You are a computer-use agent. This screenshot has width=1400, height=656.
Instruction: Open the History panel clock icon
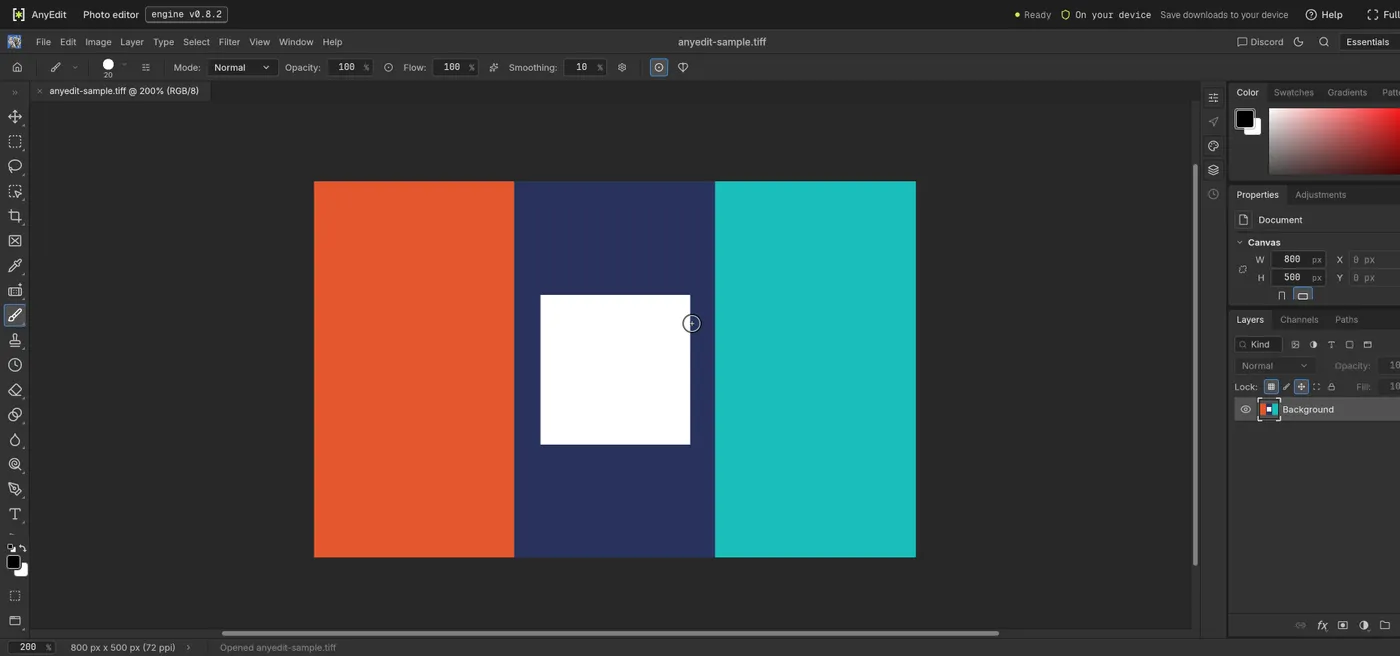[x=1213, y=194]
